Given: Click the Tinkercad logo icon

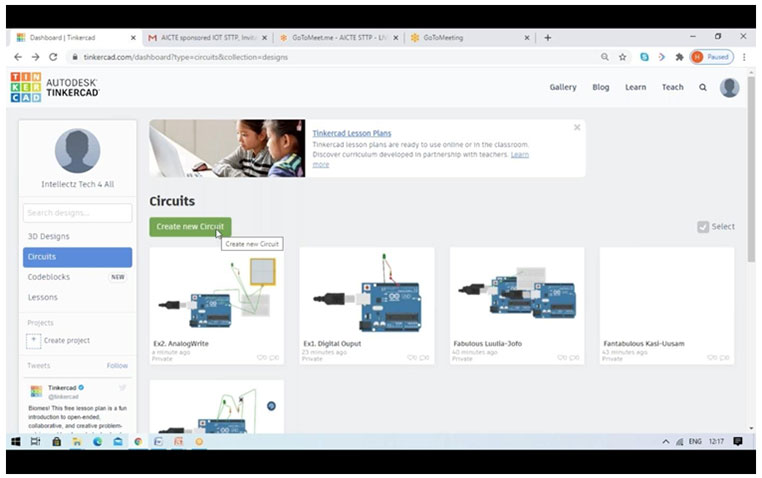Looking at the screenshot, I should [x=26, y=87].
